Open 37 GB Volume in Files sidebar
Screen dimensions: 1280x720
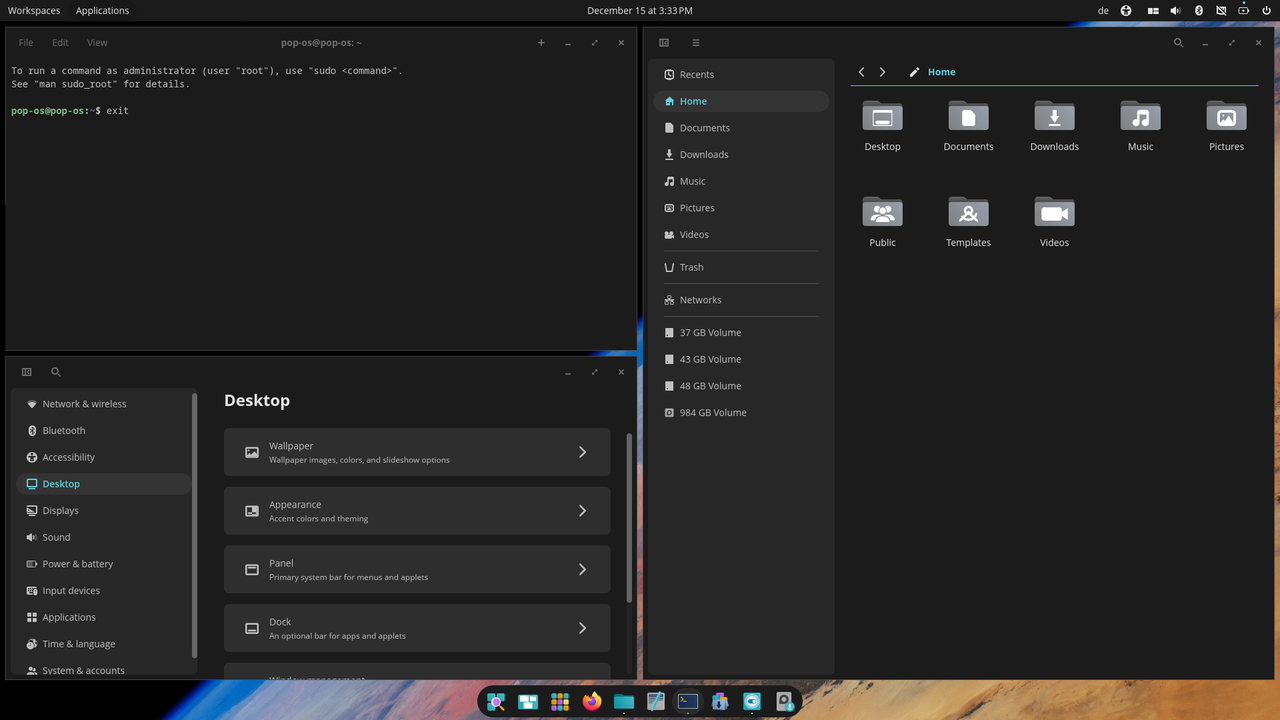[741, 332]
